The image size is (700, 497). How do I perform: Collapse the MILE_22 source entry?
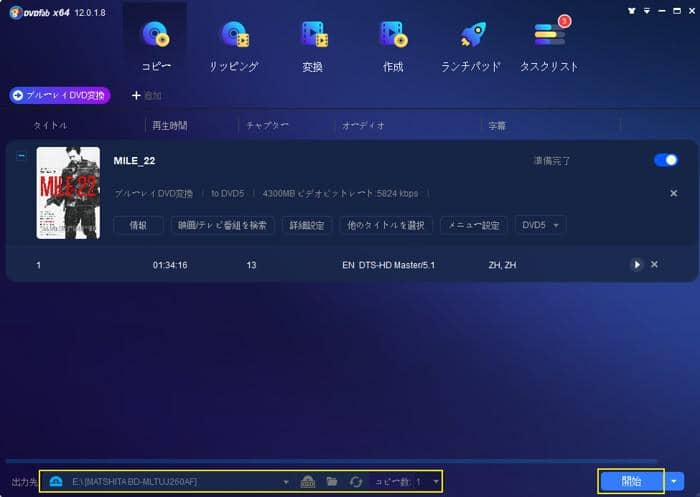coord(21,156)
